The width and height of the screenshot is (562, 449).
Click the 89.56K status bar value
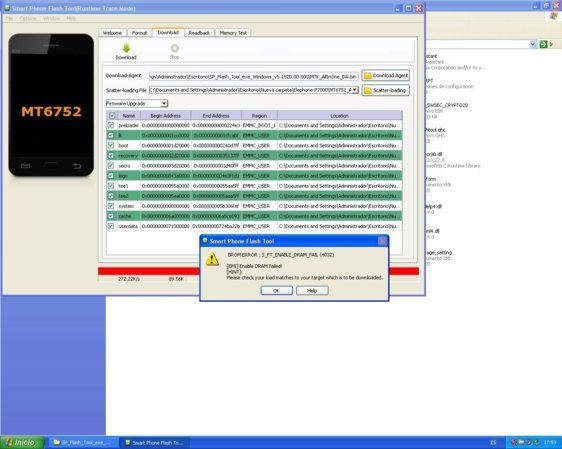click(x=176, y=279)
